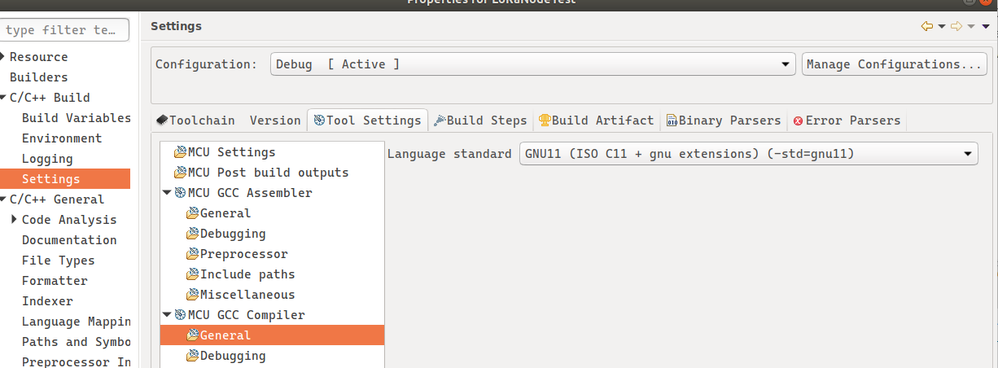
Task: Open the Configuration dropdown
Action: click(x=533, y=64)
